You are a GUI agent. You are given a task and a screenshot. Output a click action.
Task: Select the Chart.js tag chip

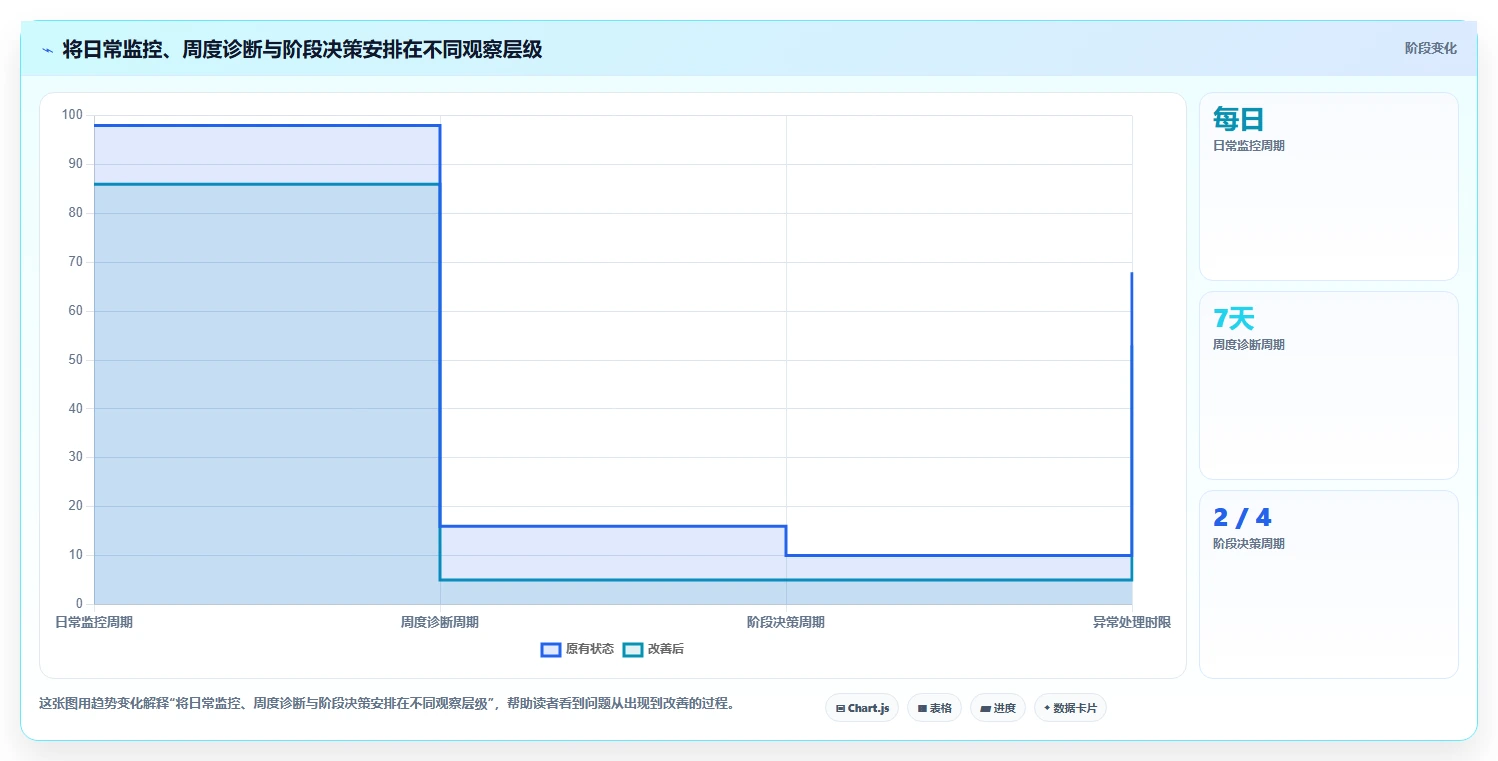tap(862, 708)
